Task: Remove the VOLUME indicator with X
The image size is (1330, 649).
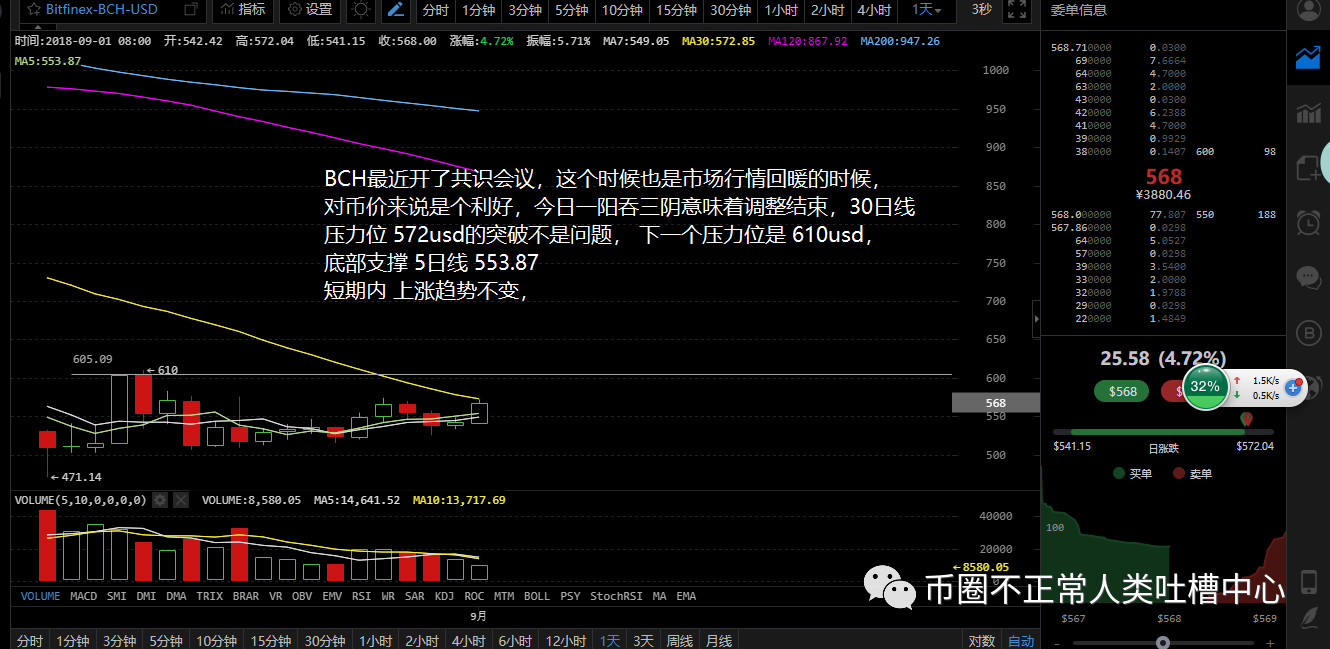Action: click(181, 499)
